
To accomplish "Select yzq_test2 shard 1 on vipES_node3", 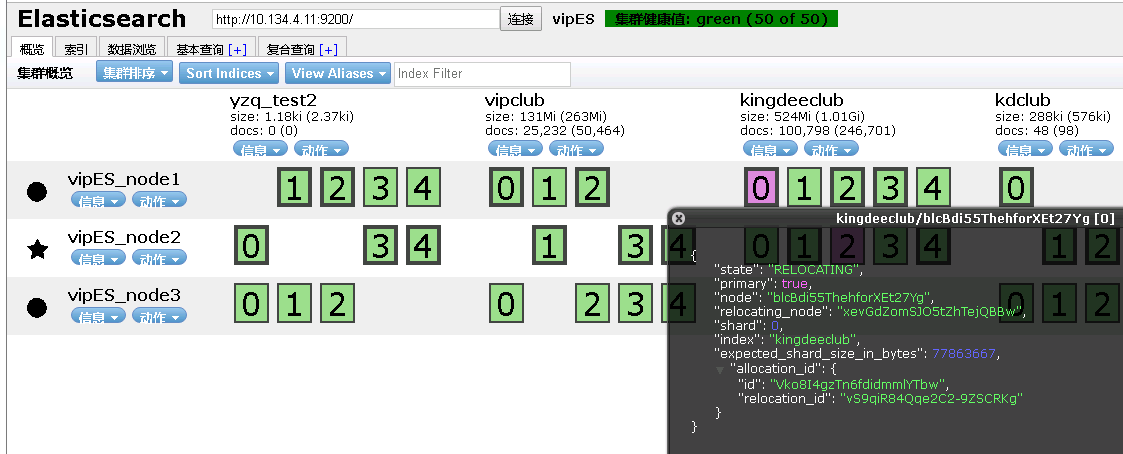I will 294,304.
